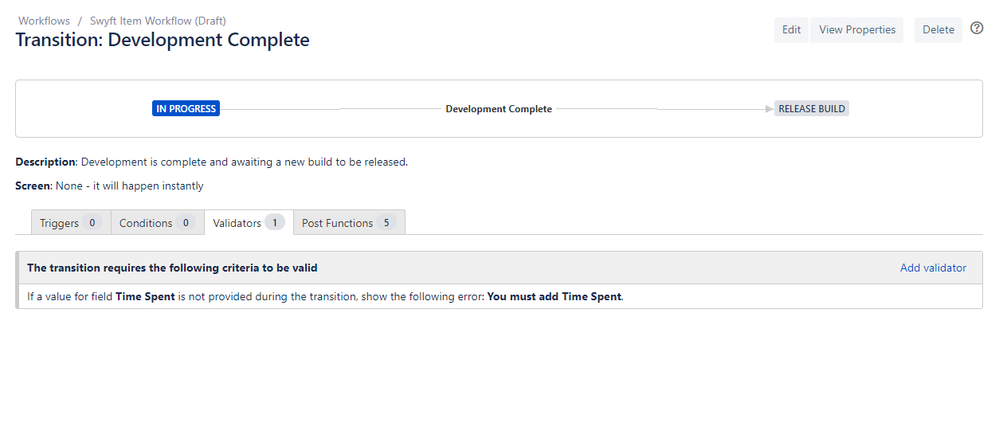
Task: Click the arrowhead pointing to RELEASE BUILD
Action: (x=769, y=109)
